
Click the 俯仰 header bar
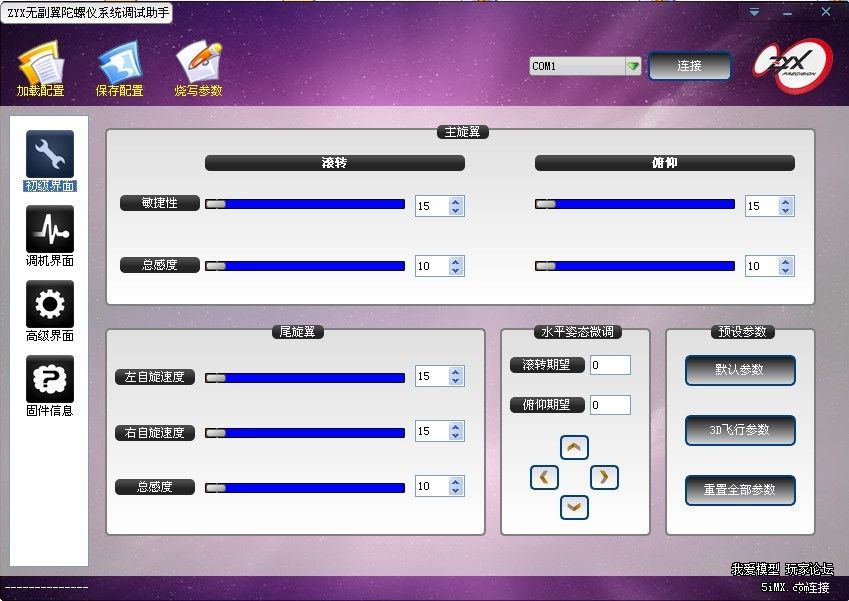pos(665,163)
